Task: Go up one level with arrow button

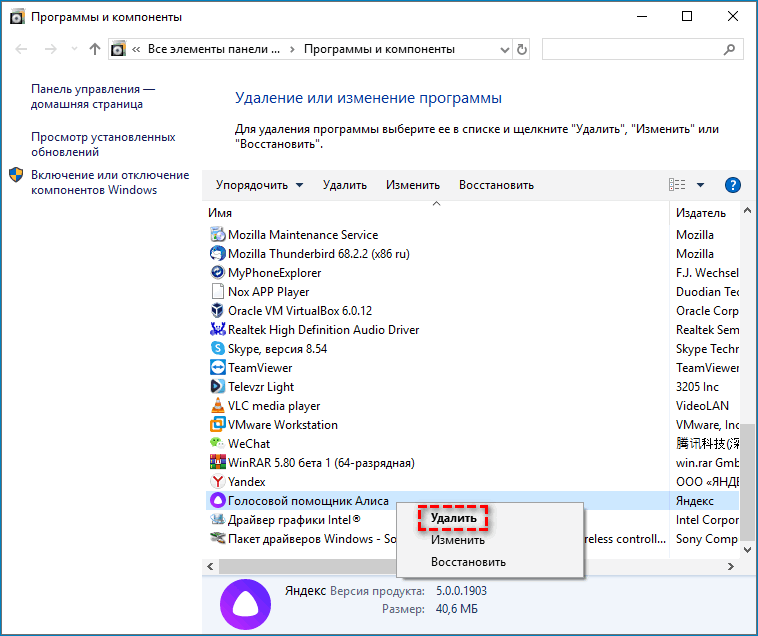Action: click(95, 49)
